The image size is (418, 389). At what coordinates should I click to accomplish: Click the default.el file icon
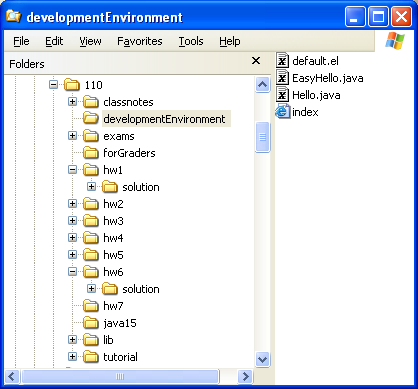(282, 61)
